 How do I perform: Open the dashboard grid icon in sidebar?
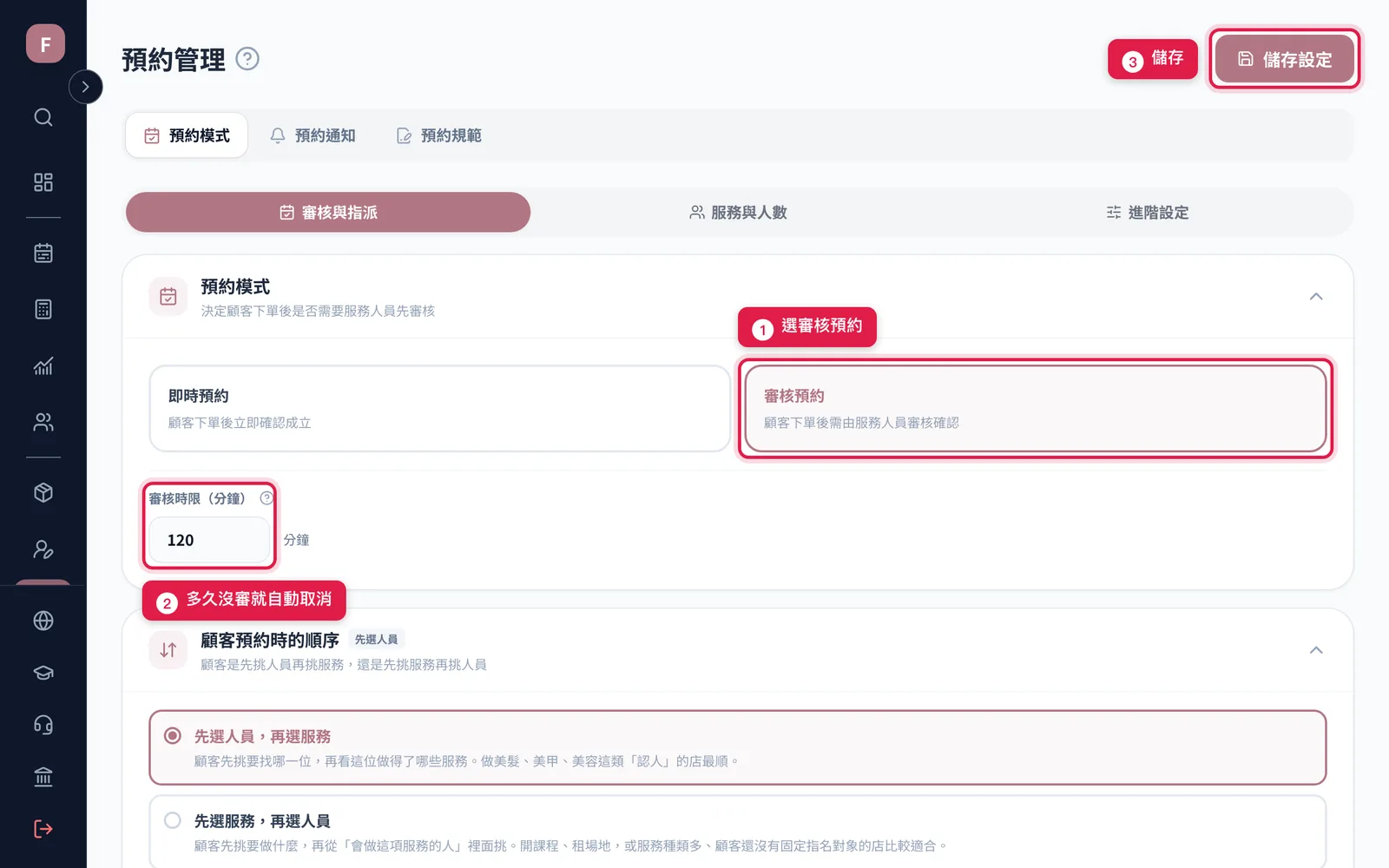[43, 182]
